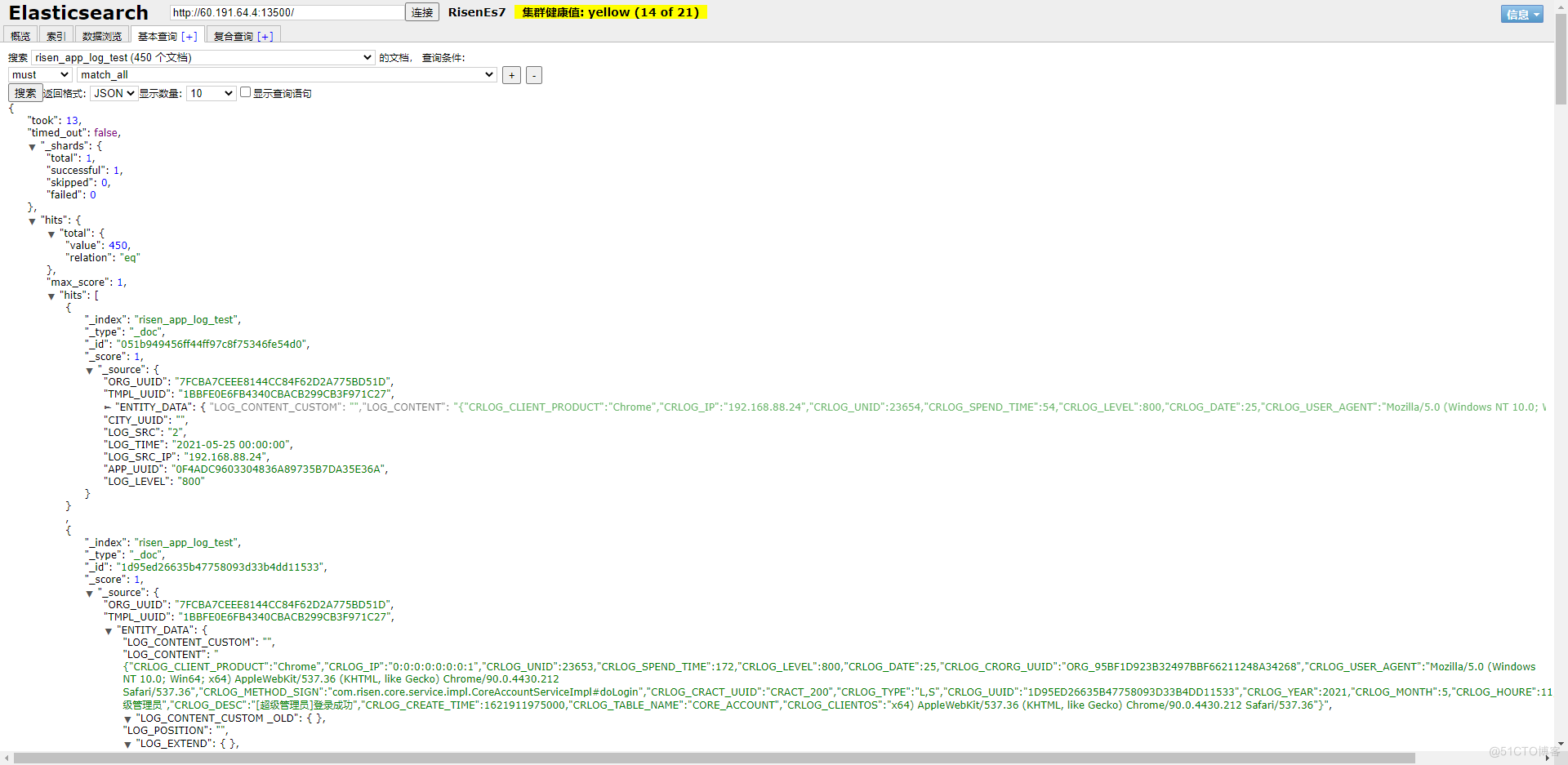
Task: Collapse the second result's "_source" node
Action: click(x=90, y=594)
